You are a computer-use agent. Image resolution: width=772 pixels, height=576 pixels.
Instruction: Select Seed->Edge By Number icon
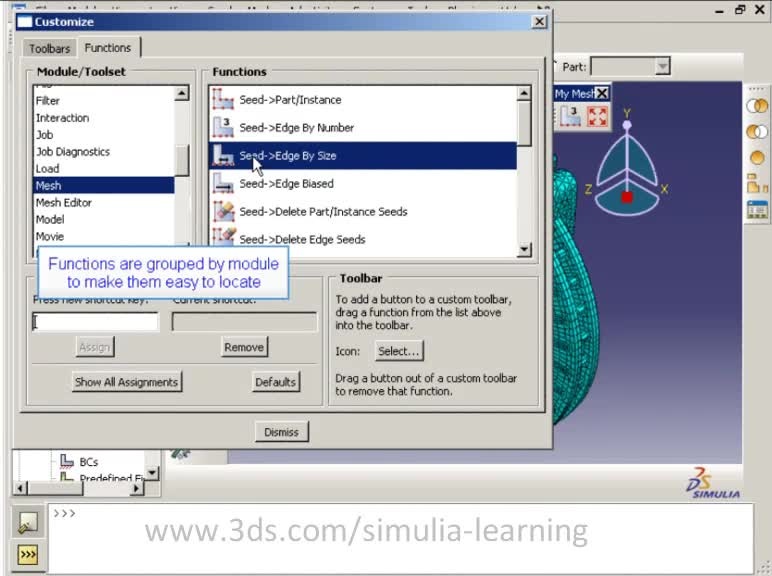(223, 128)
